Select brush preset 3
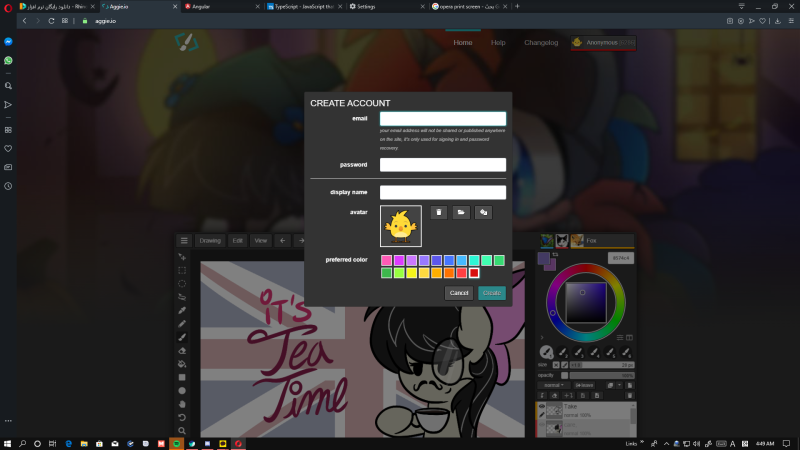Image resolution: width=800 pixels, height=450 pixels. click(578, 352)
